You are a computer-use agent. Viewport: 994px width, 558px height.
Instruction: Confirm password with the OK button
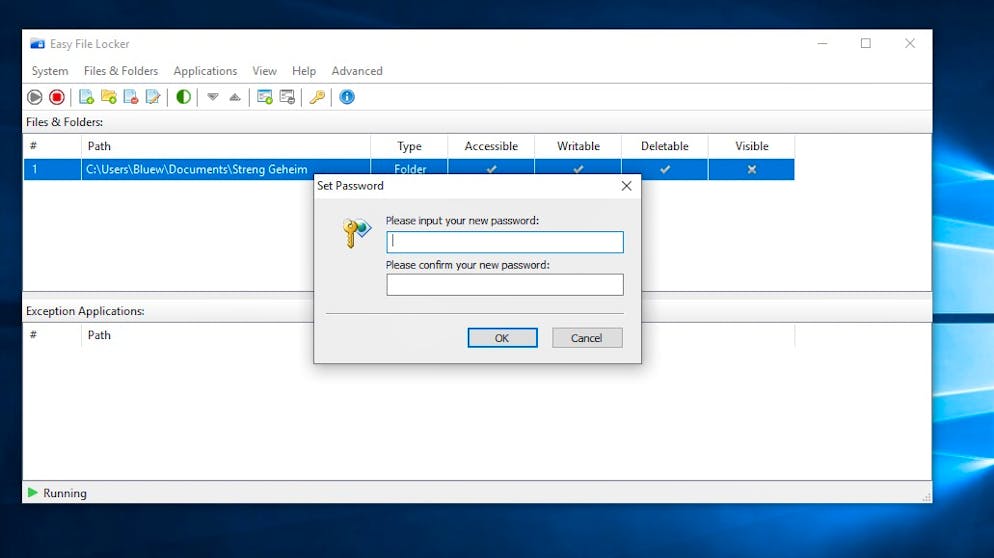point(502,338)
